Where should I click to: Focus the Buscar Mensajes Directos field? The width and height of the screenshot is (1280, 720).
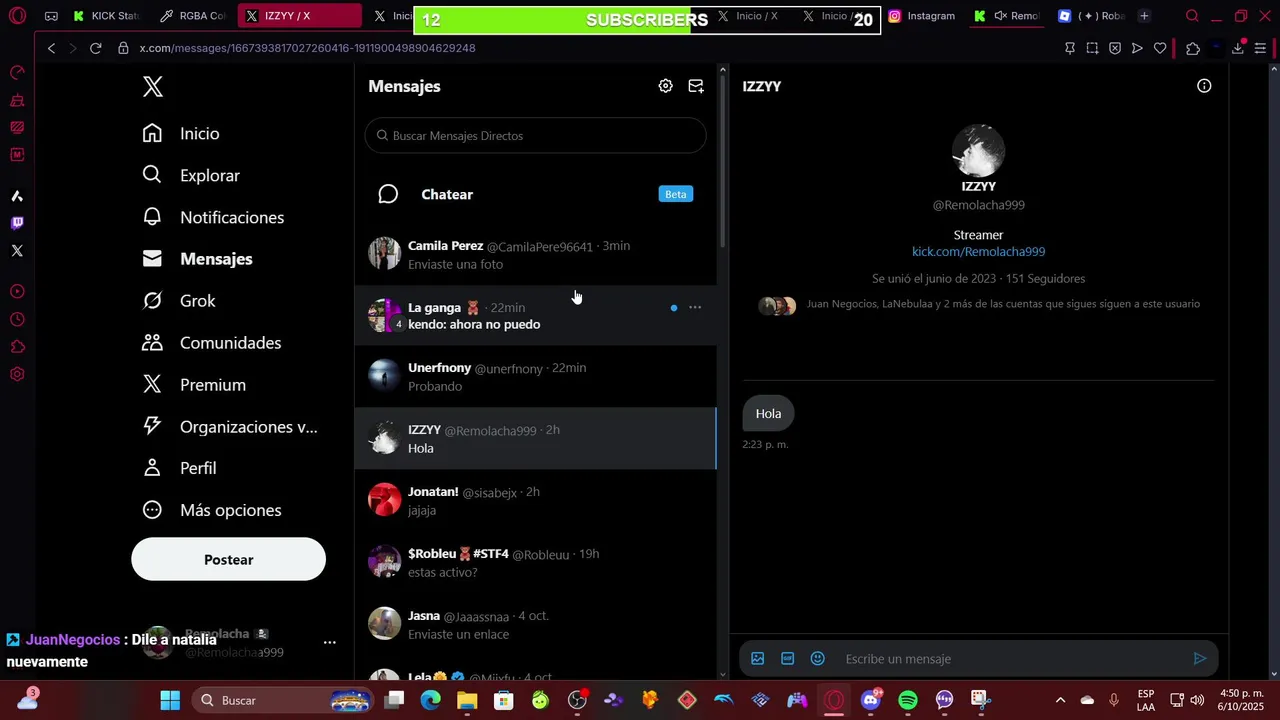tap(535, 136)
